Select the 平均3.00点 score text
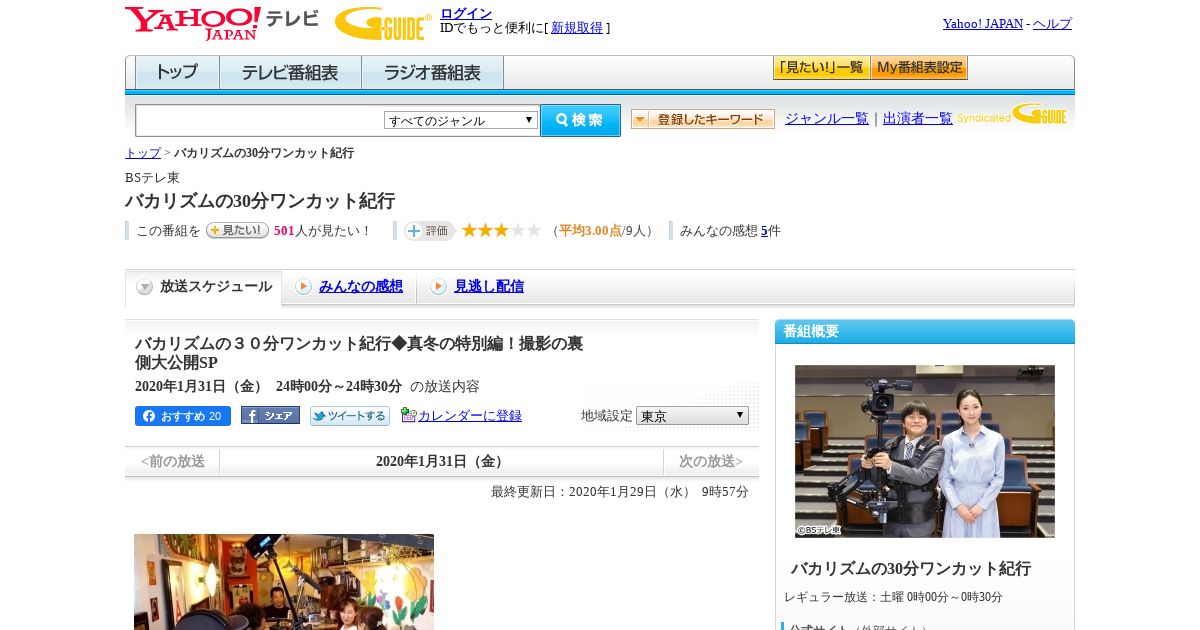The image size is (1200, 630). pyautogui.click(x=590, y=231)
